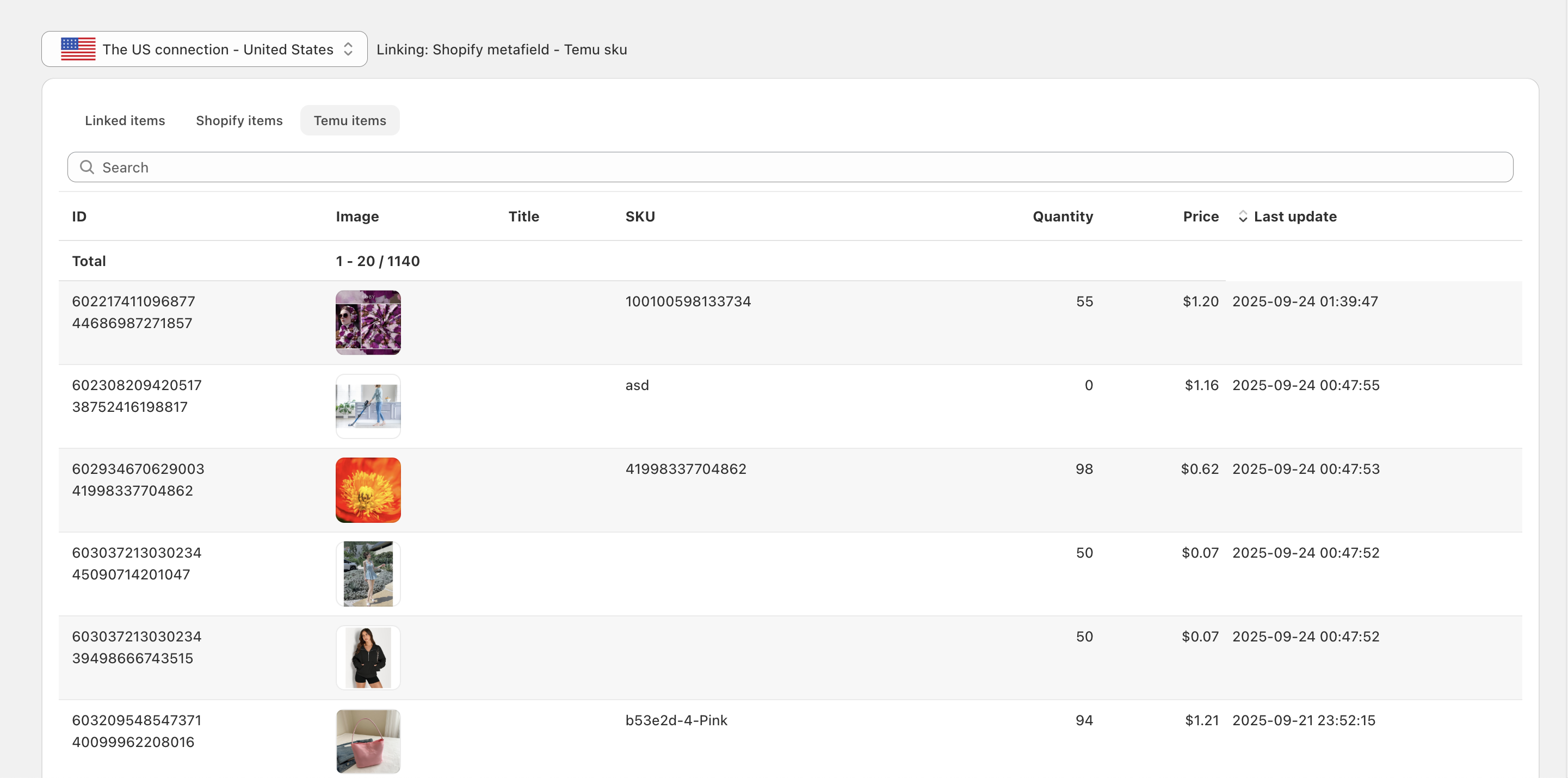Open the vacuum cleaner product thumbnail
The width and height of the screenshot is (1568, 778).
tap(368, 406)
